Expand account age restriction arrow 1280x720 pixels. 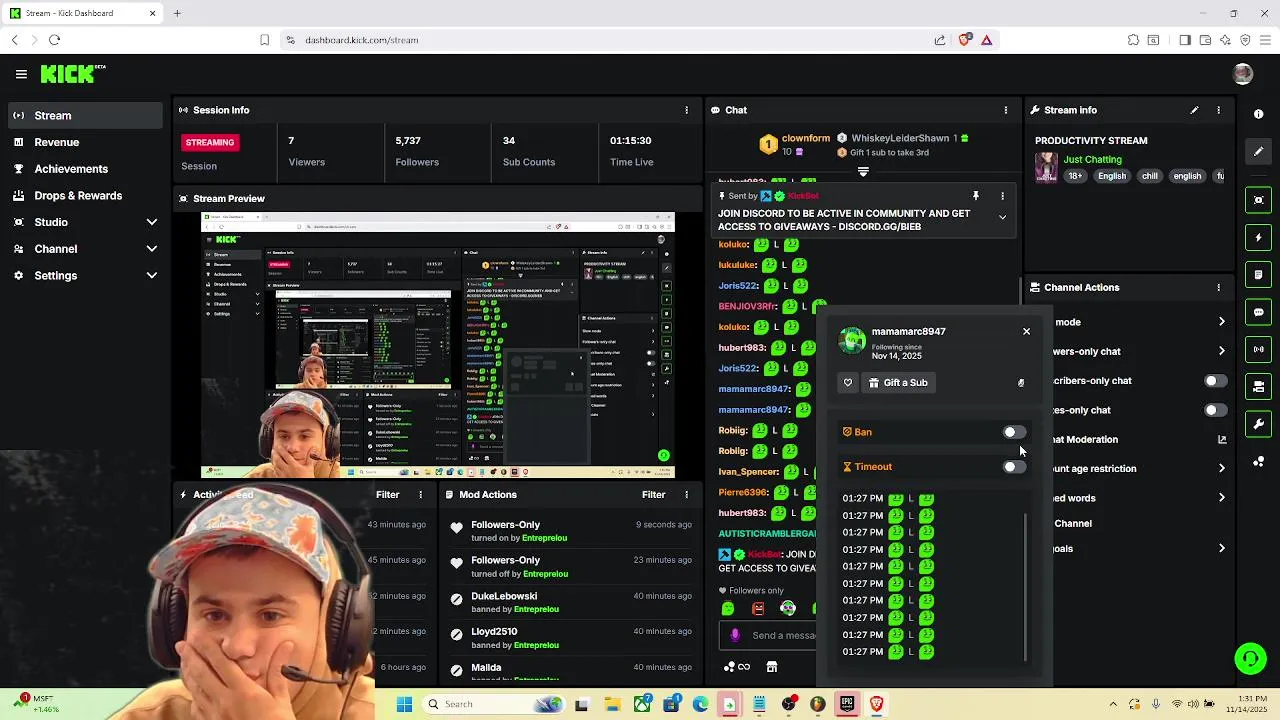click(1221, 468)
